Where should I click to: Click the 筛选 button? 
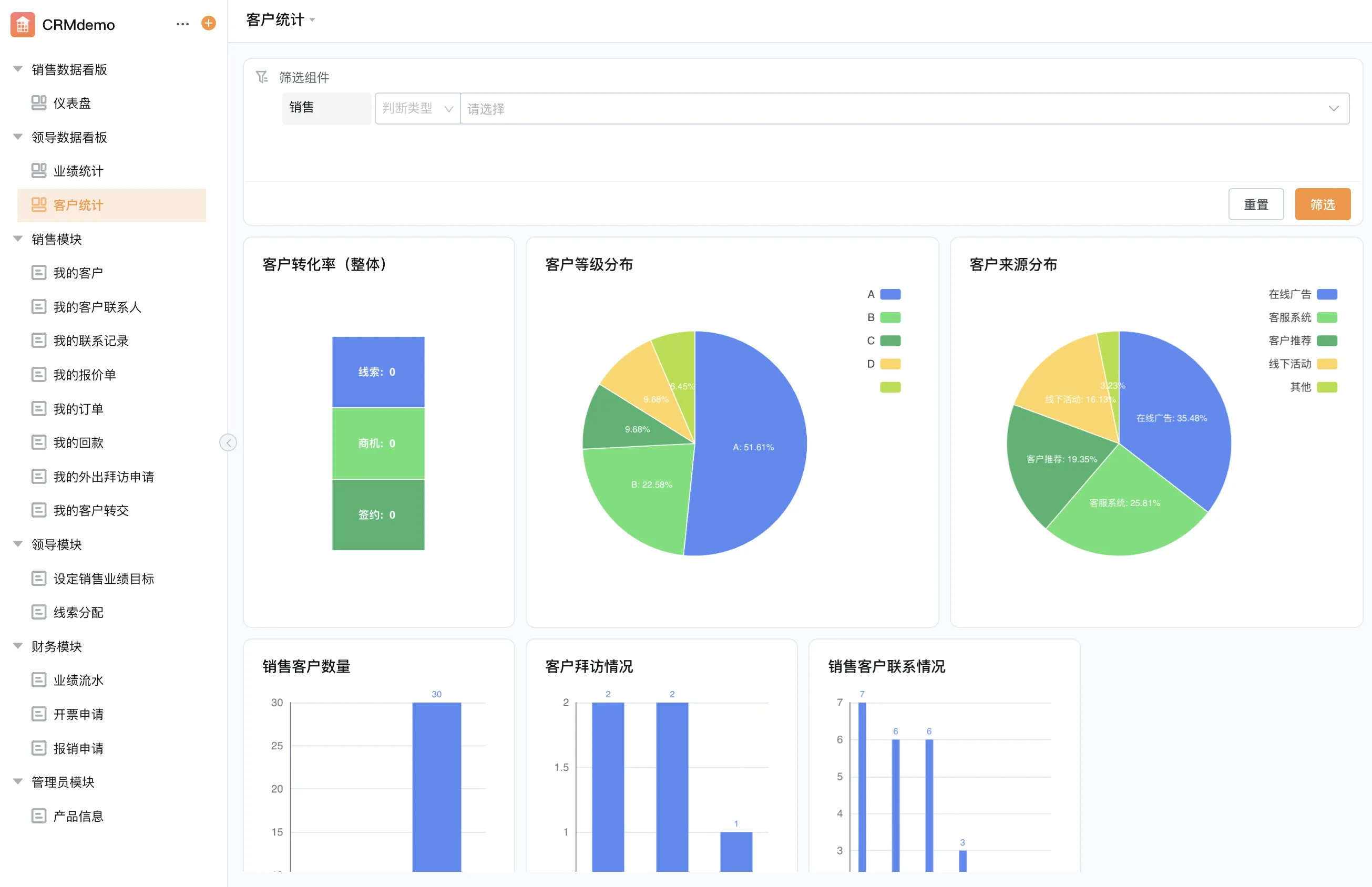(x=1322, y=204)
